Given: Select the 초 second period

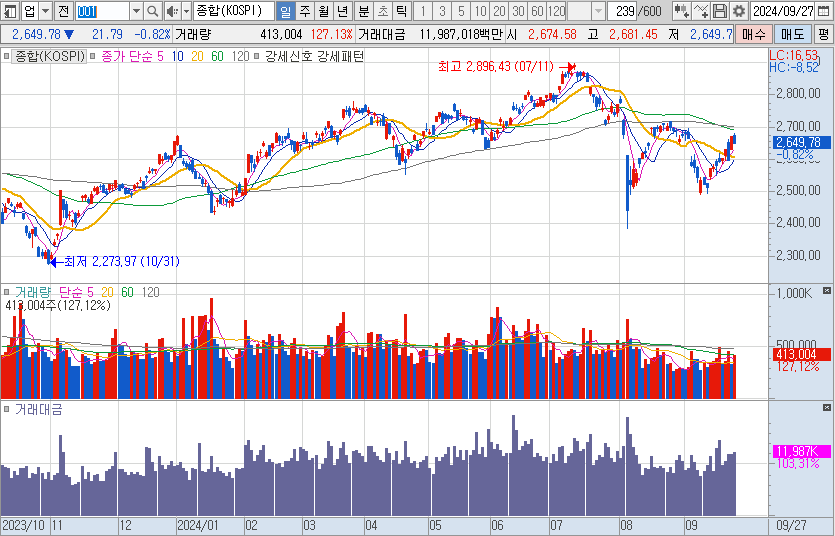Looking at the screenshot, I should pyautogui.click(x=383, y=11).
